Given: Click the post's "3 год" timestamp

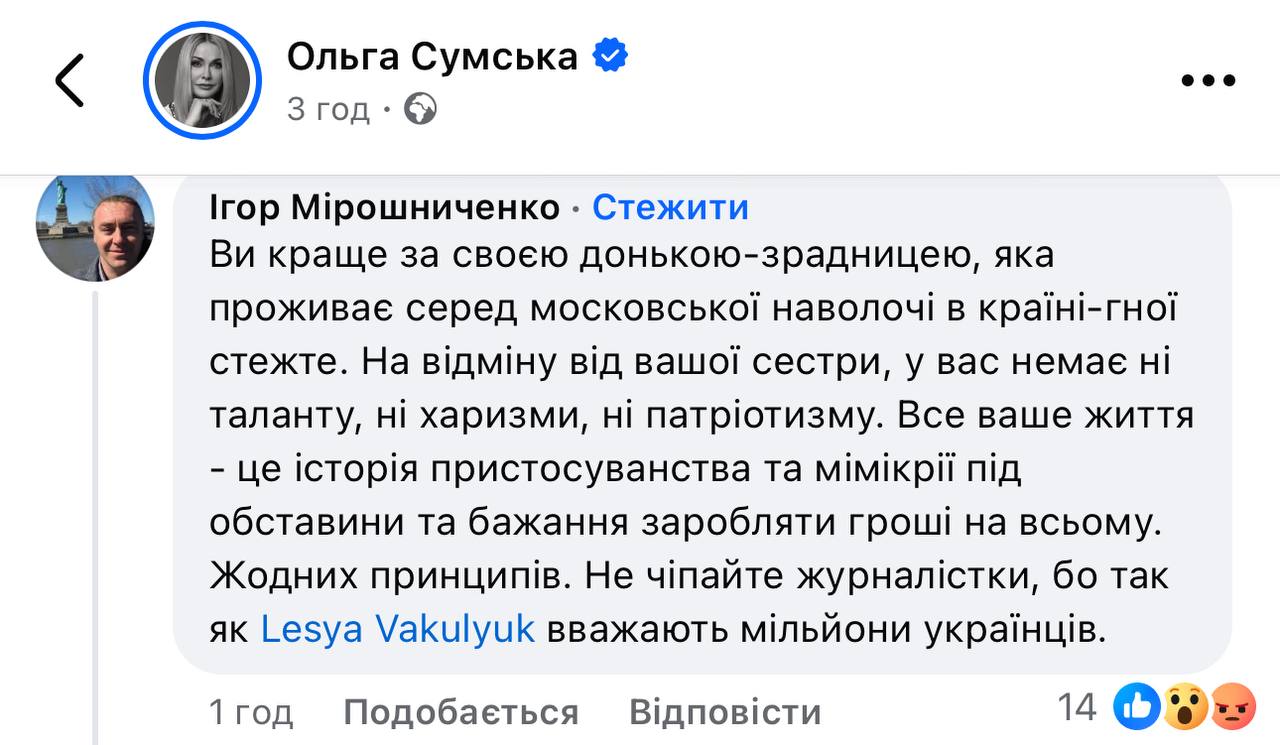Looking at the screenshot, I should pos(328,108).
